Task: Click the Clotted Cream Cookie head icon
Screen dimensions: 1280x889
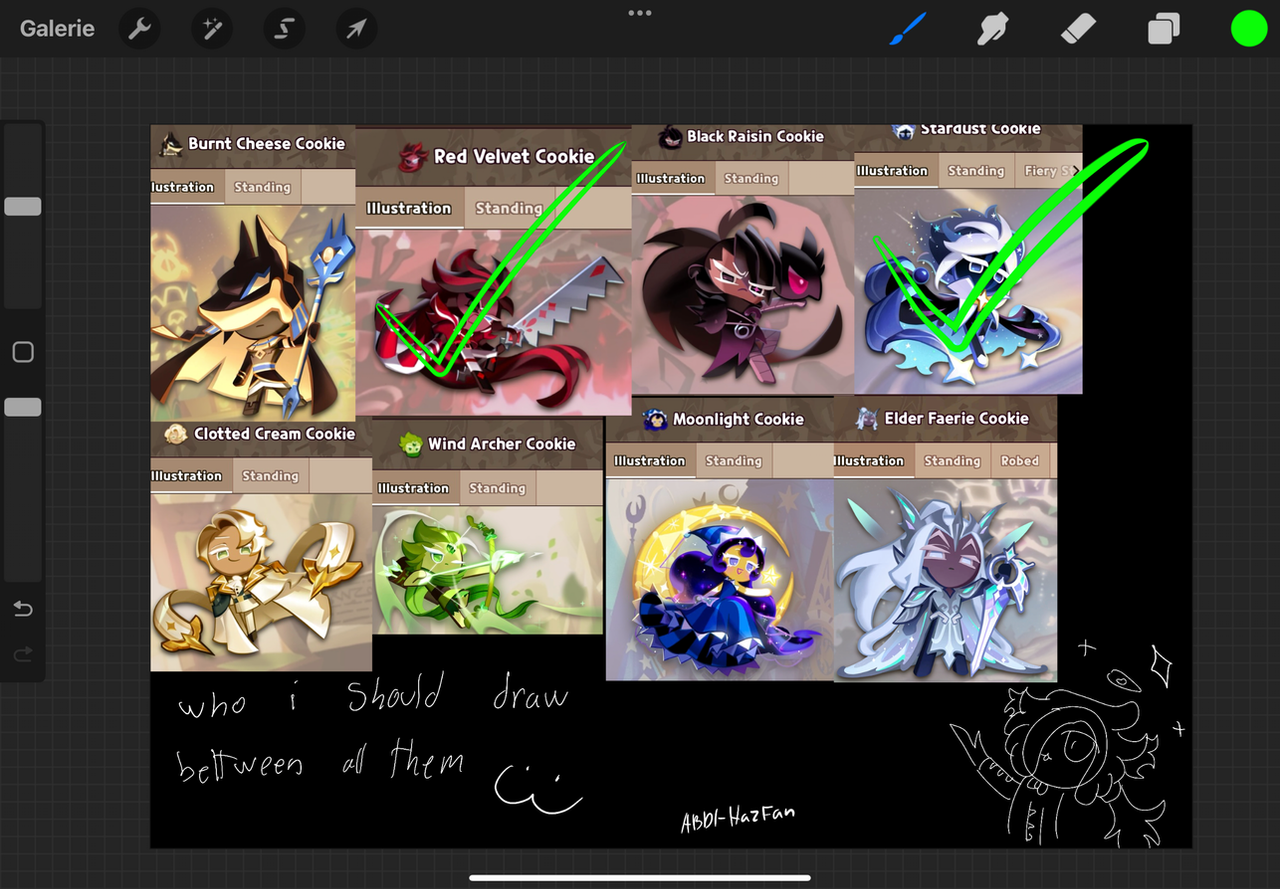Action: (x=176, y=434)
